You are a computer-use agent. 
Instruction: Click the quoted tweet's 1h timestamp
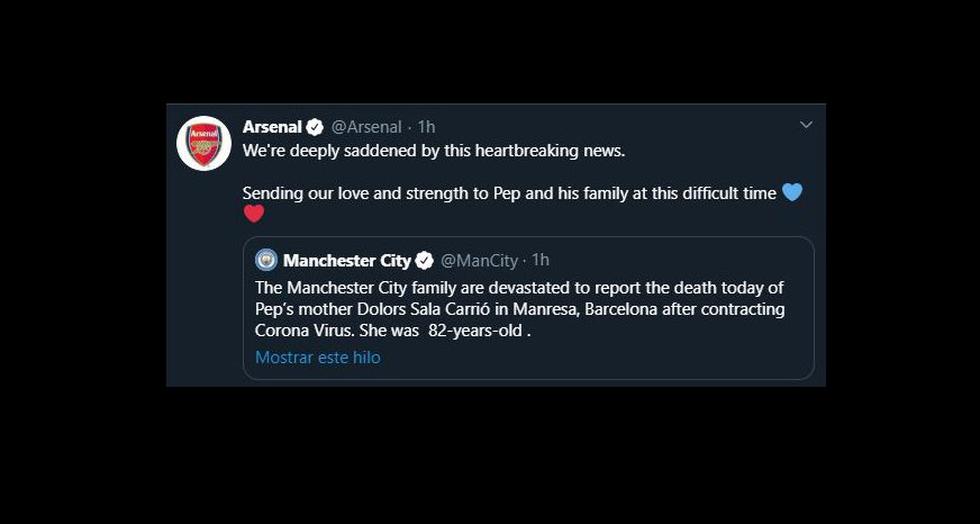pos(540,260)
